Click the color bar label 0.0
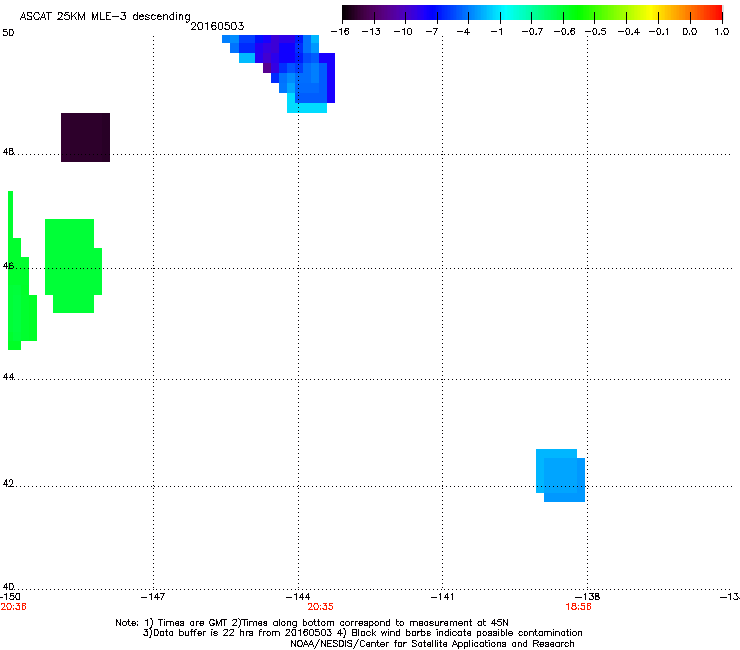This screenshot has width=740, height=650. (x=690, y=32)
